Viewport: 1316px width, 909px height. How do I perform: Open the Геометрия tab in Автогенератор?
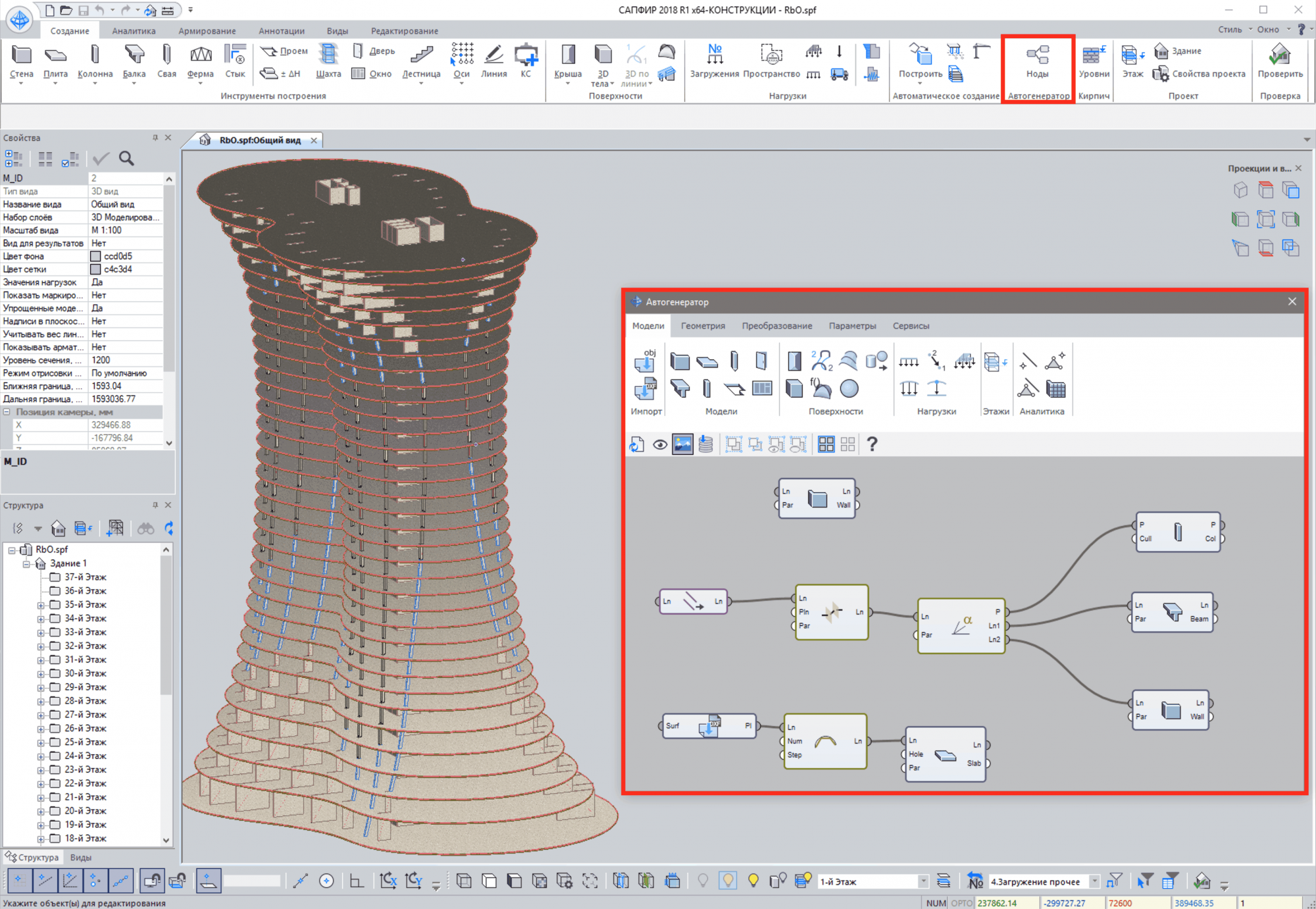(x=703, y=326)
